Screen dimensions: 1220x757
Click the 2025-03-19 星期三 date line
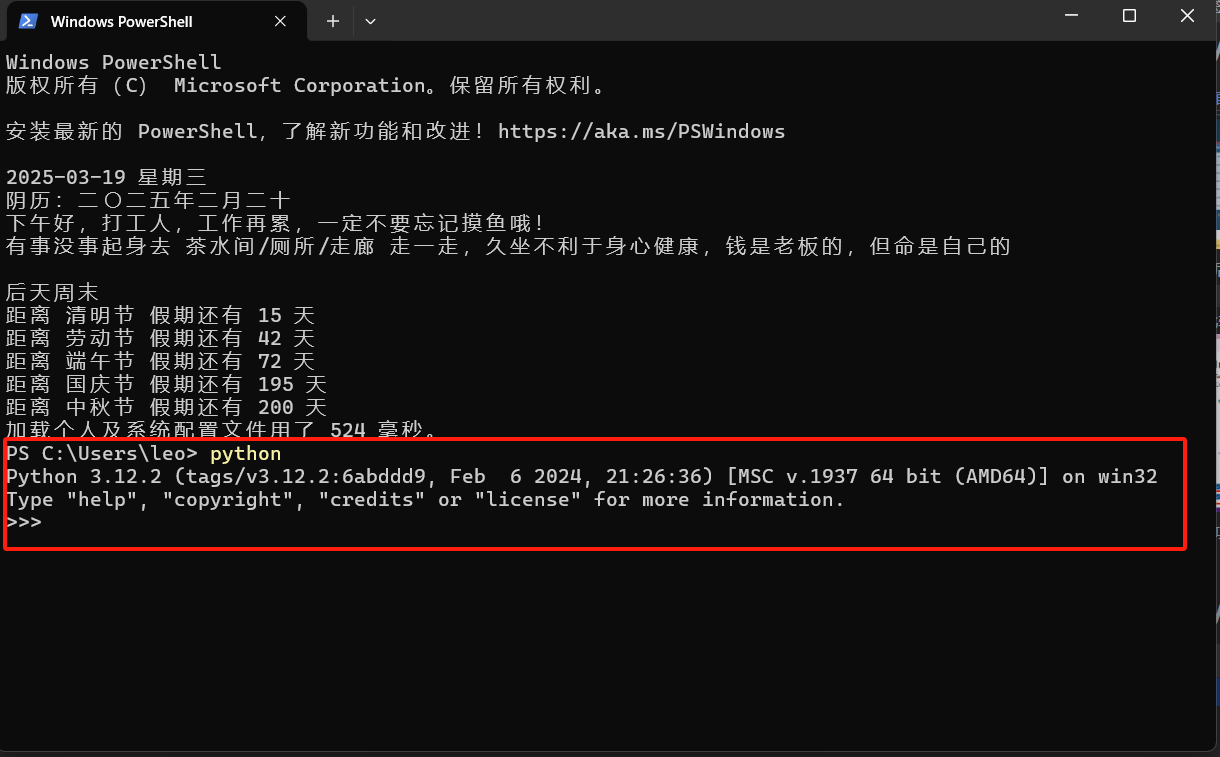click(x=106, y=178)
